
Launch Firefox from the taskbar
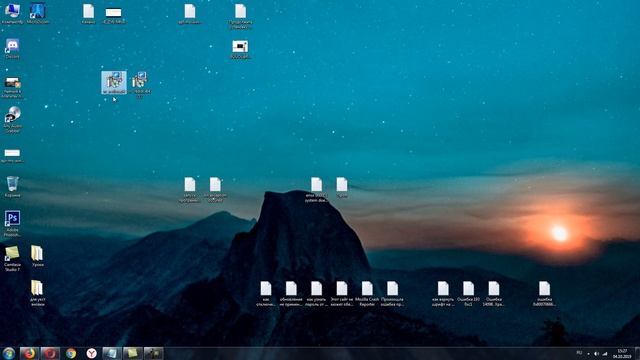point(29,353)
